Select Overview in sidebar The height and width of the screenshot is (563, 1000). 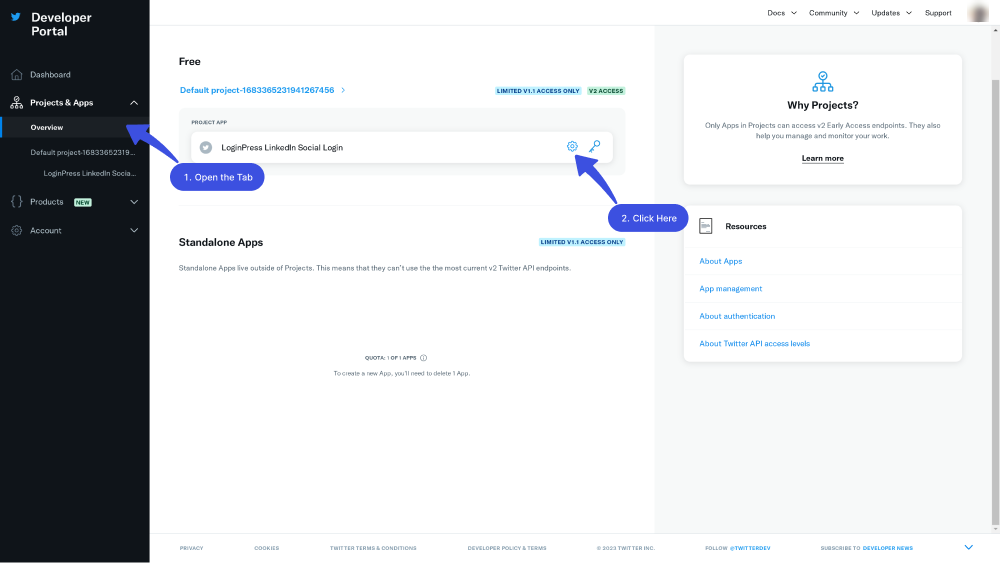(47, 128)
